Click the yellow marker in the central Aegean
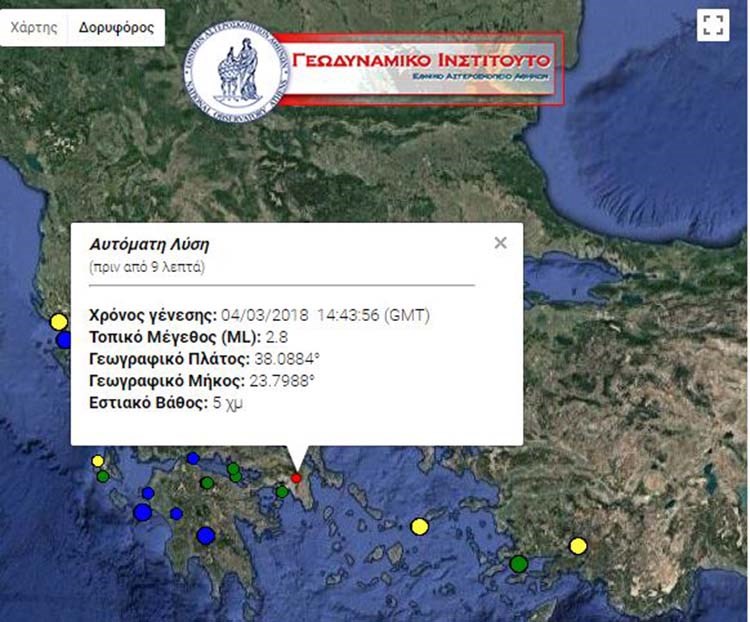This screenshot has height=622, width=750. 420,526
